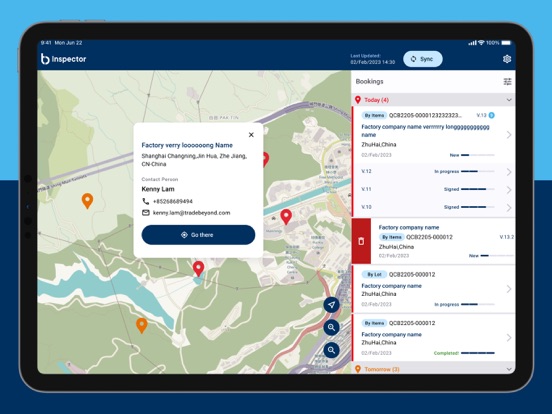This screenshot has width=552, height=414.
Task: Expand the Tomorrow (3) section
Action: click(x=509, y=369)
